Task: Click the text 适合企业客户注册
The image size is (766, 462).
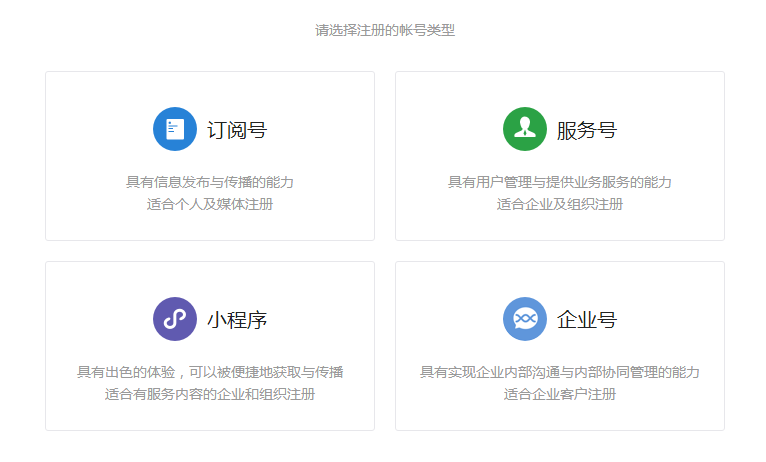Action: coord(560,394)
